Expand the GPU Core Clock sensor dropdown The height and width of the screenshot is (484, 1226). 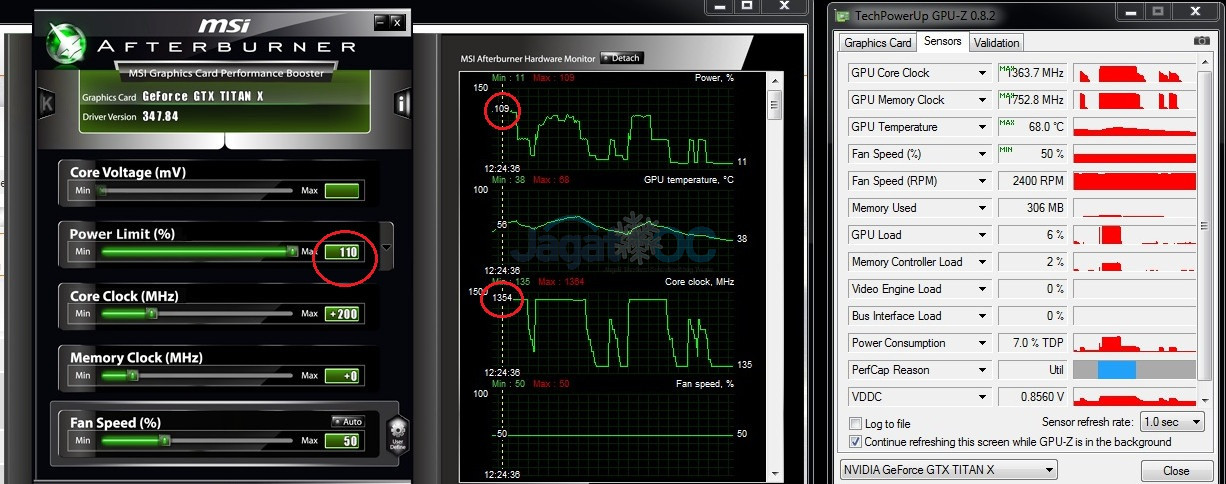click(982, 73)
